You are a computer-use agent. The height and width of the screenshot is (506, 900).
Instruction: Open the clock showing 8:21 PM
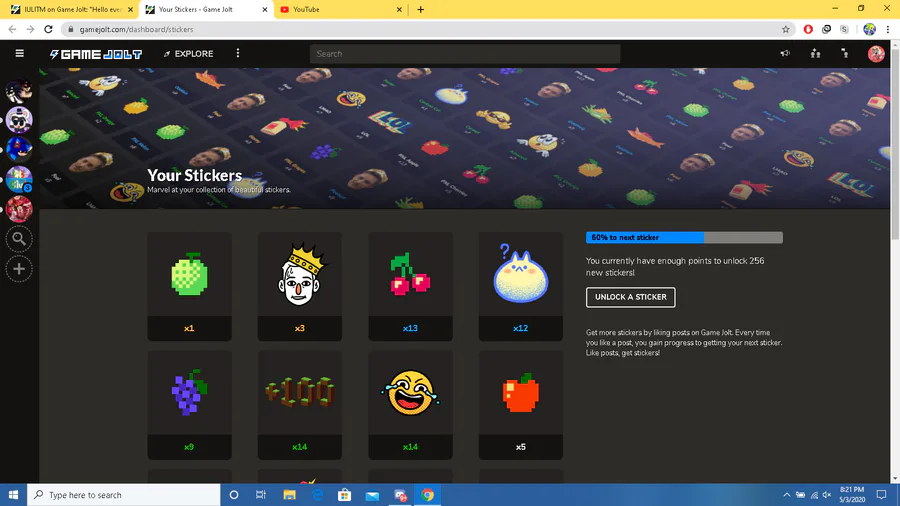click(852, 495)
